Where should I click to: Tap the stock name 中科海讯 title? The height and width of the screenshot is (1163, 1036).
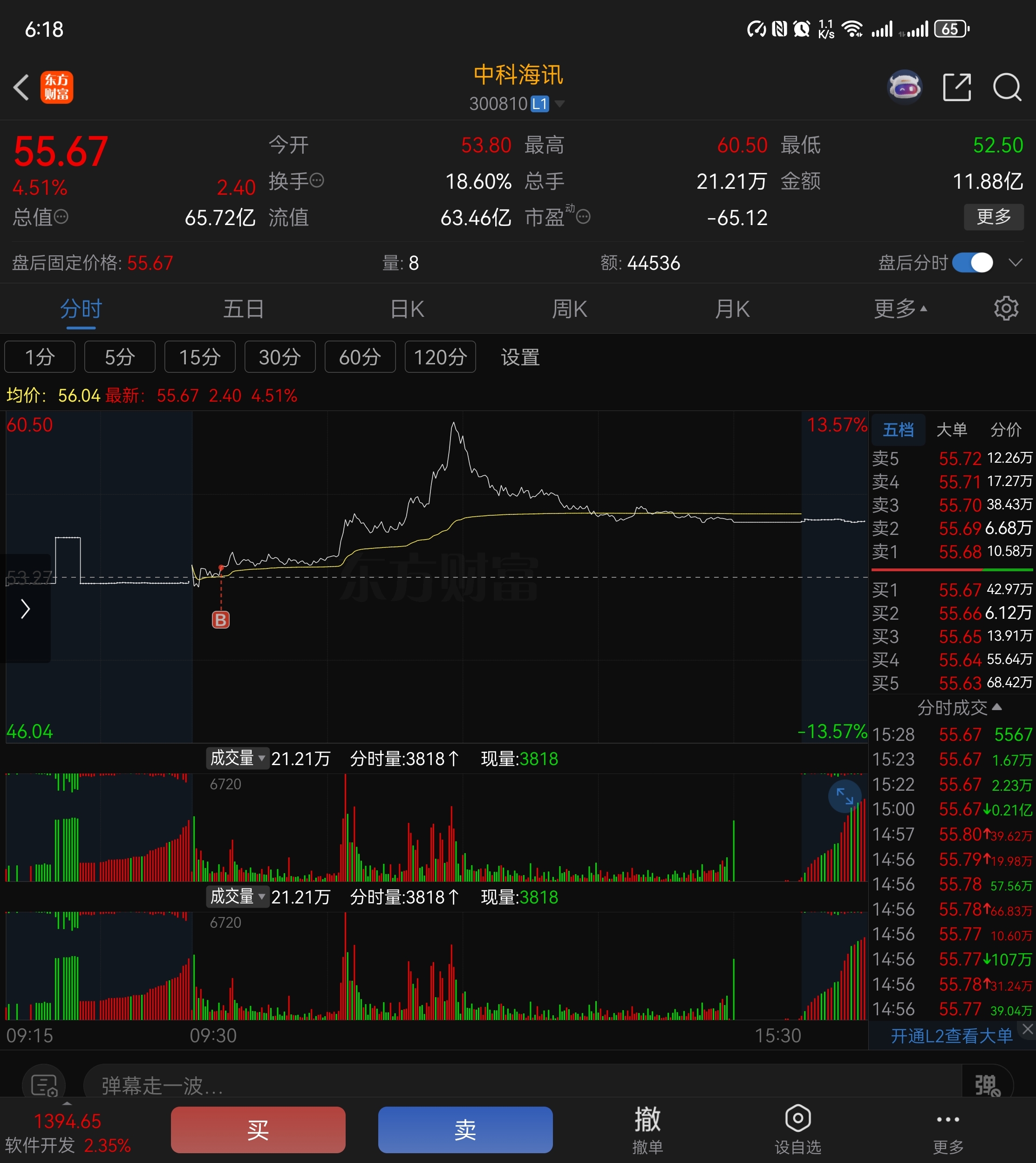pyautogui.click(x=518, y=75)
